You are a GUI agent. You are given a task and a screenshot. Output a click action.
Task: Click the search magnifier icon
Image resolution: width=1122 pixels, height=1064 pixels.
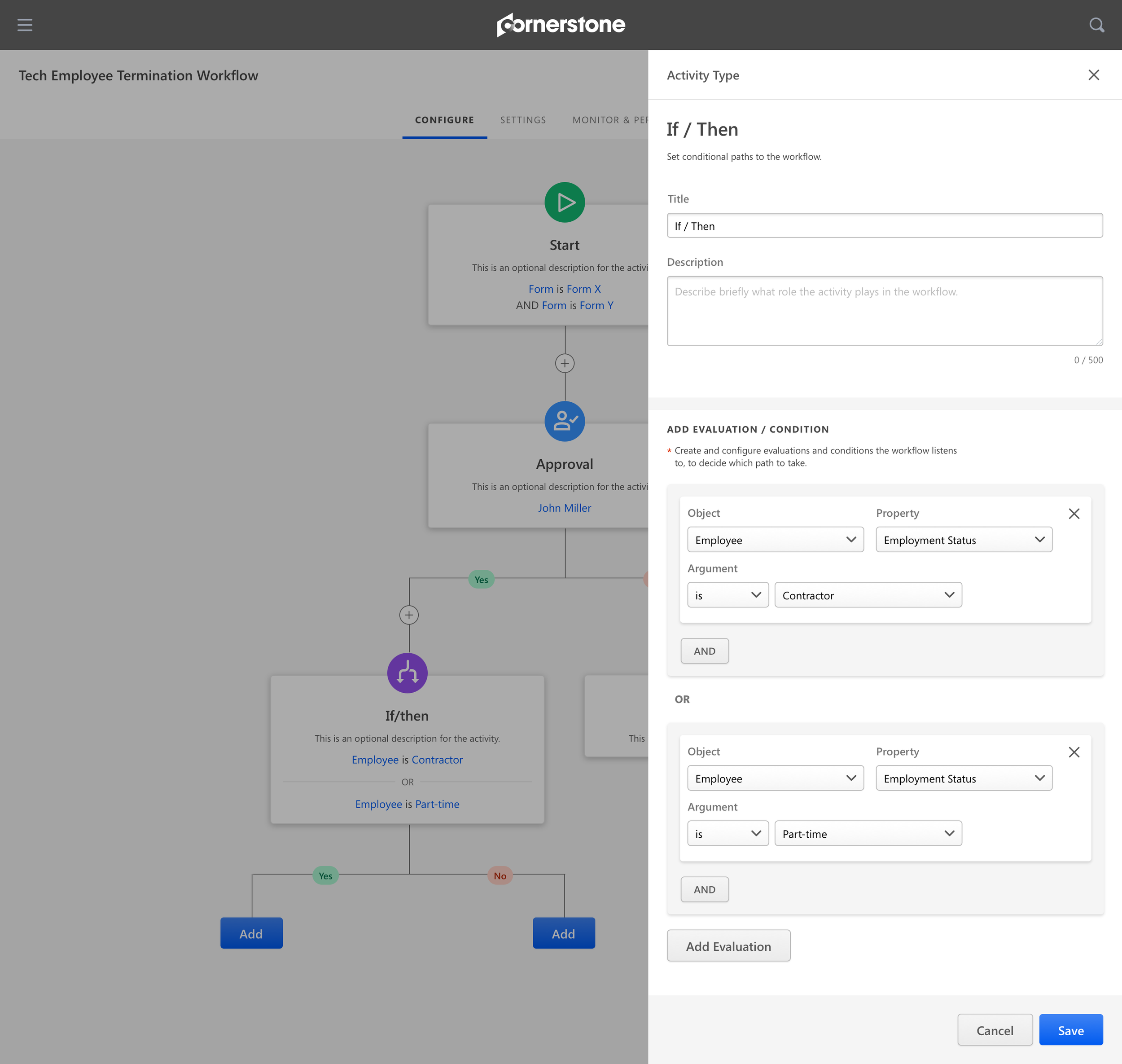click(1096, 25)
